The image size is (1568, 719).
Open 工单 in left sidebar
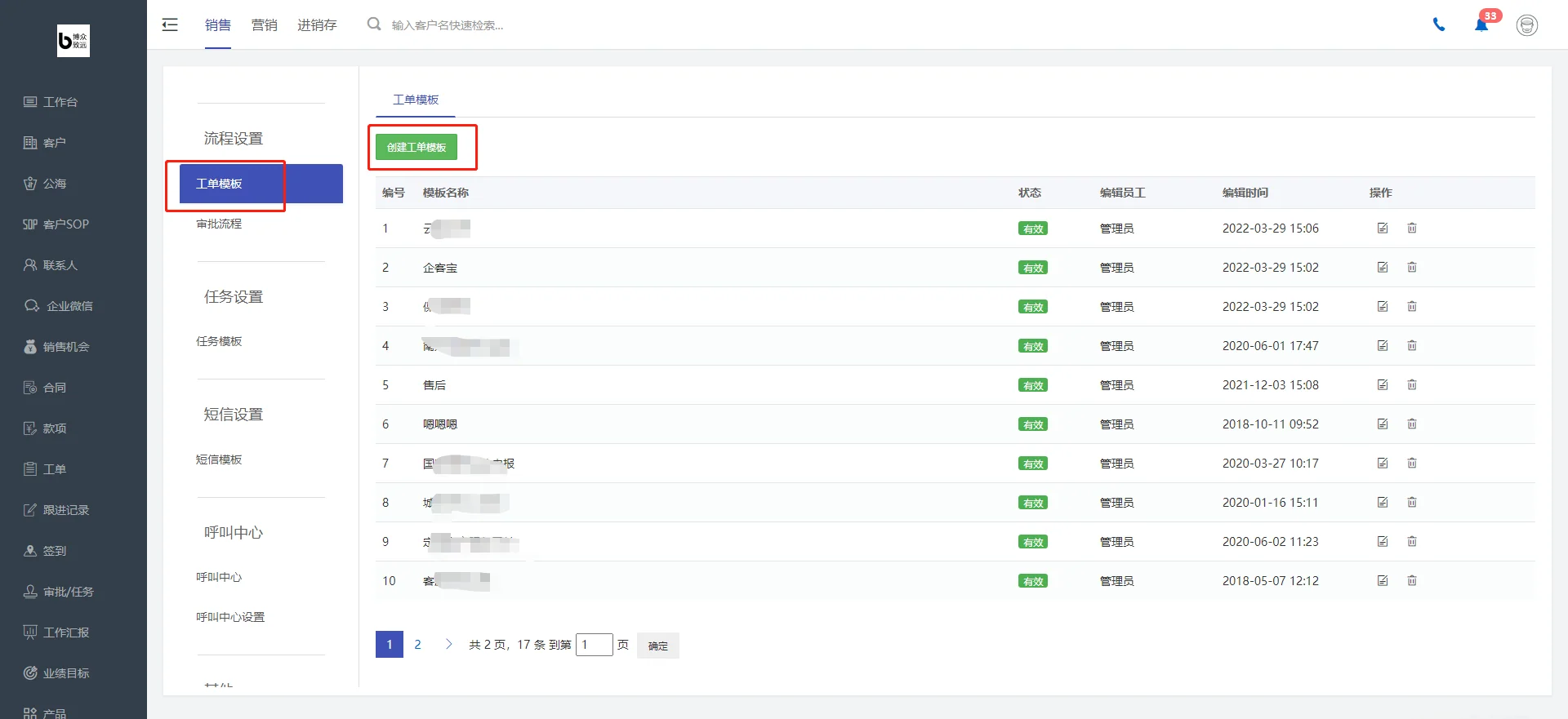click(x=45, y=469)
